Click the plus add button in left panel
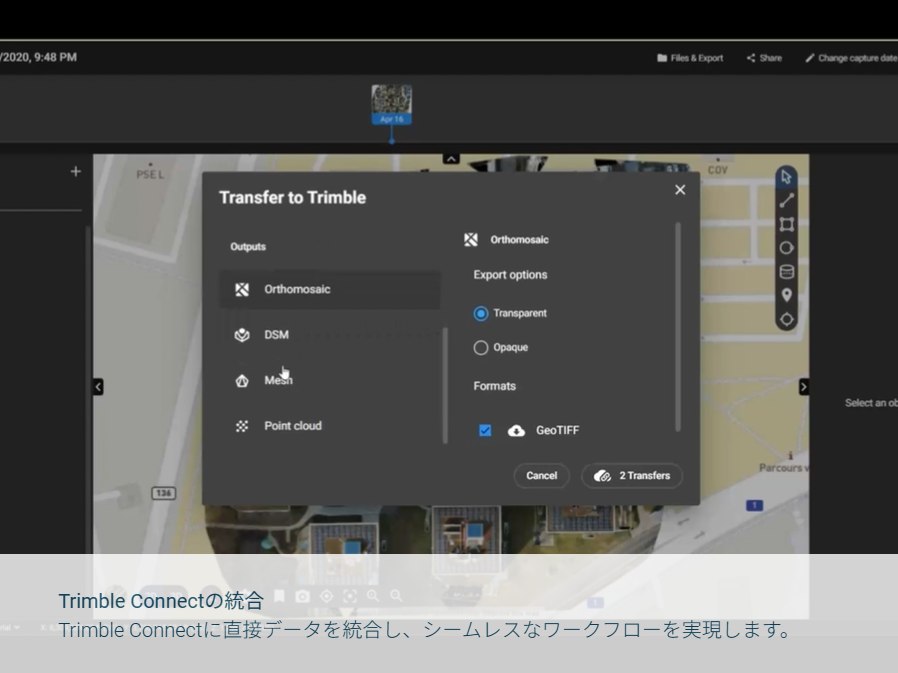 (x=76, y=171)
